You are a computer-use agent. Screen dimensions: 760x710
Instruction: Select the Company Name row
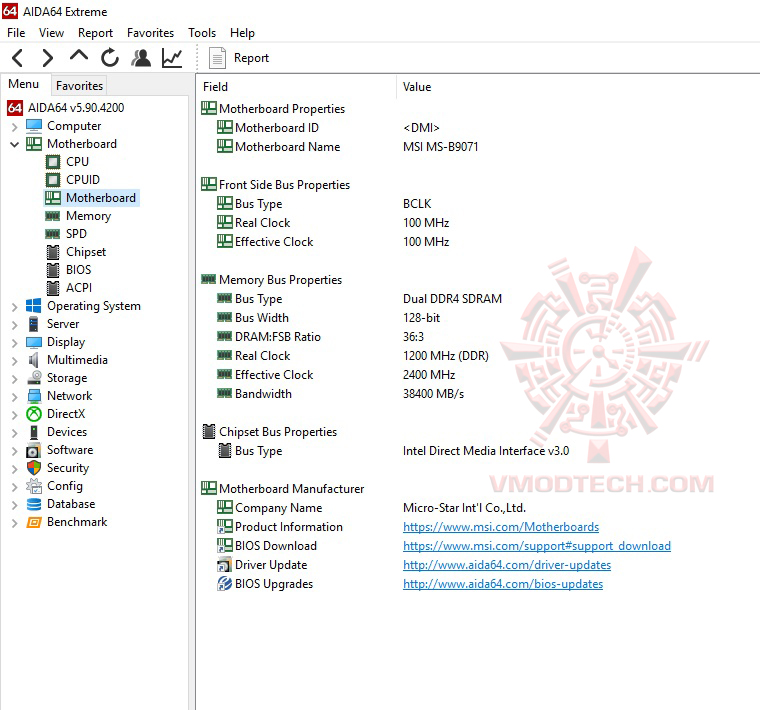(371, 508)
